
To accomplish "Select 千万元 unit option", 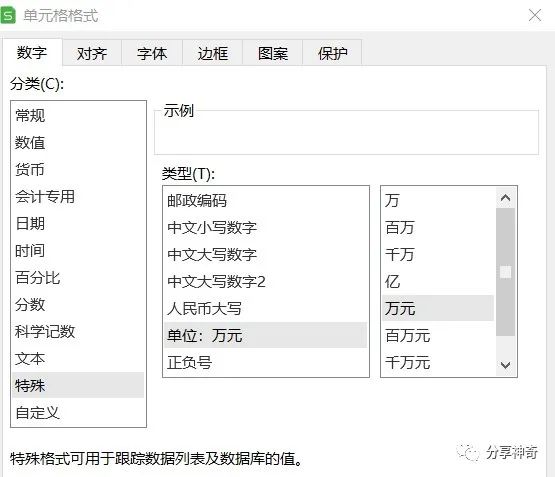I will pos(438,362).
